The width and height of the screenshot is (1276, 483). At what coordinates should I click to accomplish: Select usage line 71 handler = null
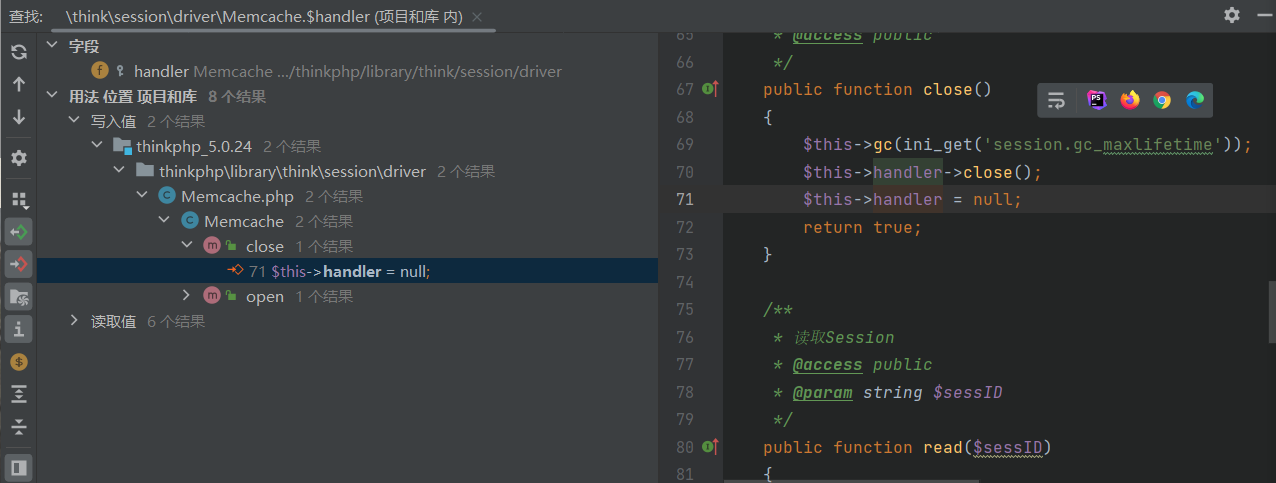coord(340,271)
